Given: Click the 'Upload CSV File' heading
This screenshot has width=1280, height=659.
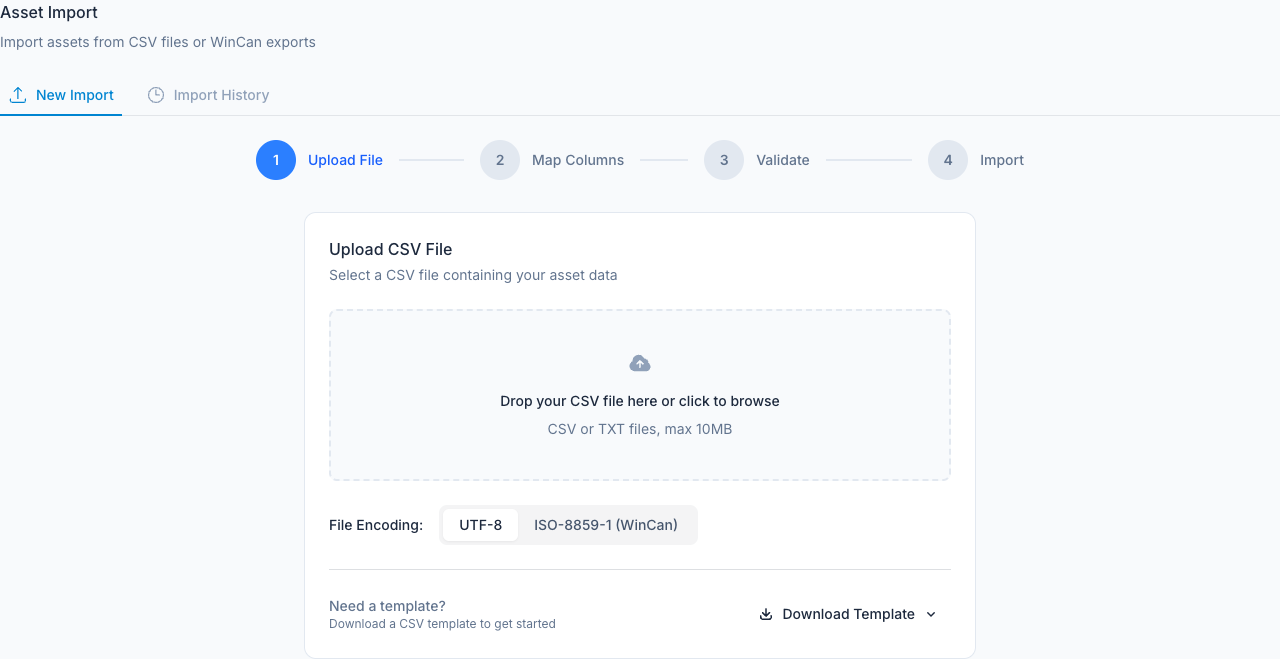Looking at the screenshot, I should [x=391, y=249].
